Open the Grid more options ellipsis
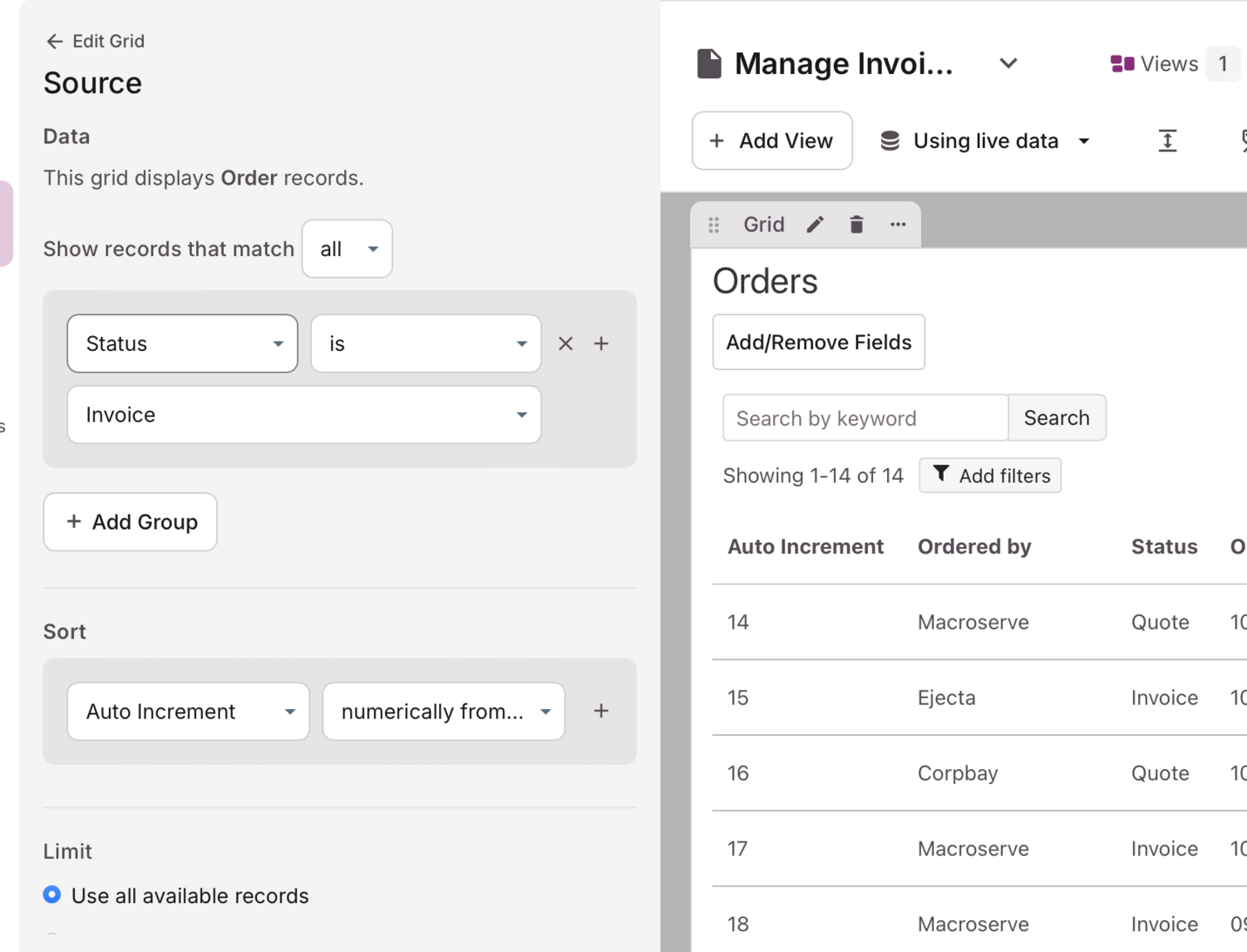Screen dimensions: 1247x952 click(898, 224)
